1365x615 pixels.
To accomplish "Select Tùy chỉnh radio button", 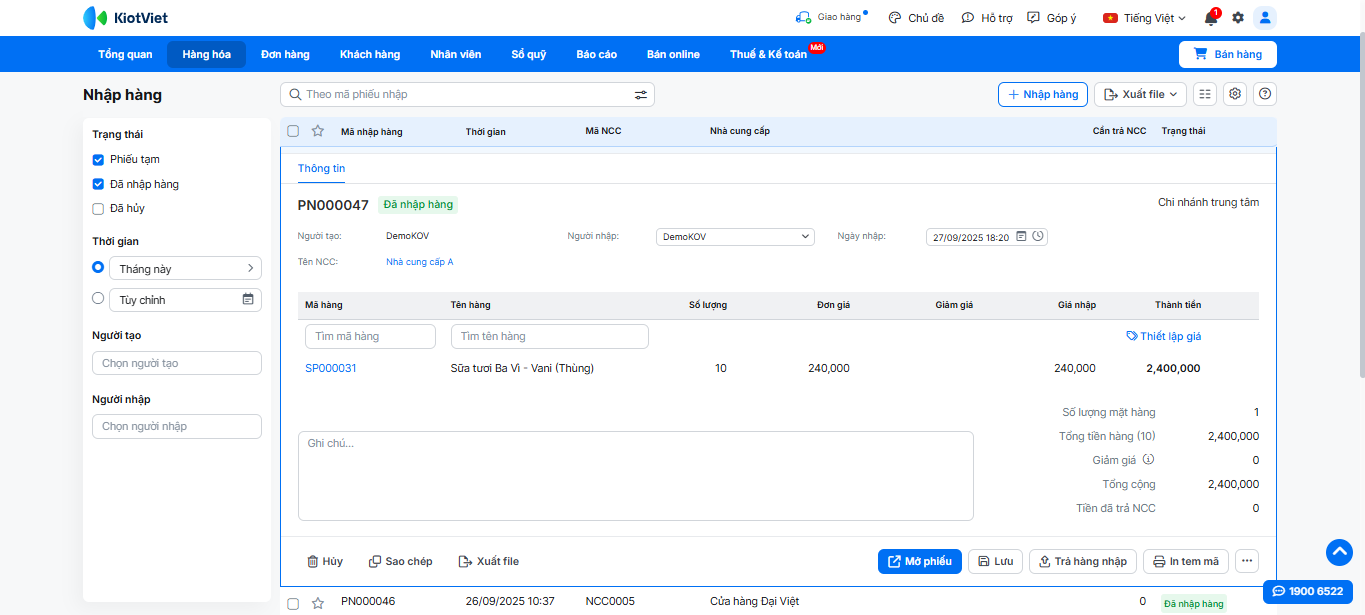I will click(x=98, y=298).
